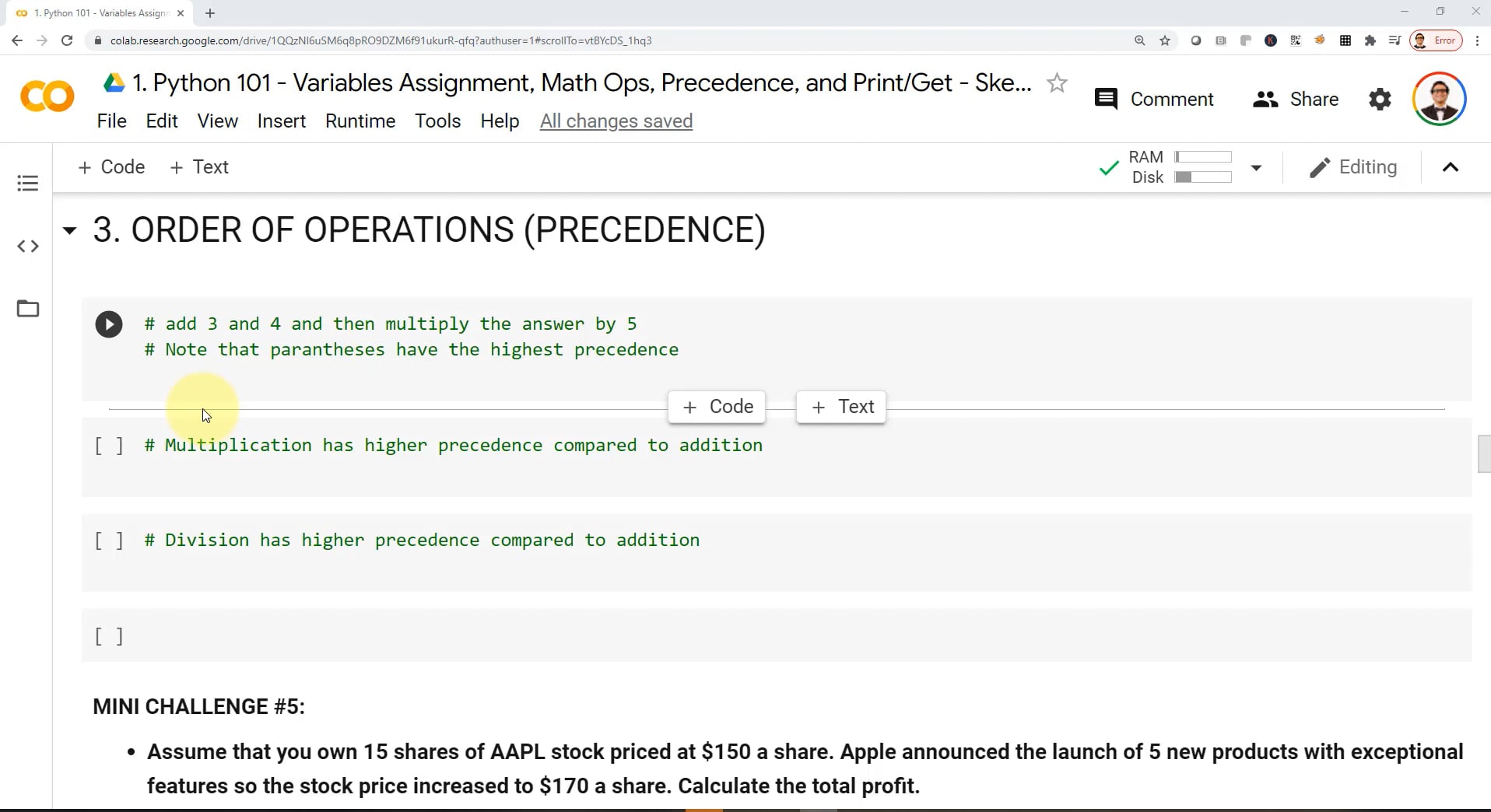Open the RAM/Disk connection dropdown
Image resolution: width=1491 pixels, height=812 pixels.
tap(1256, 167)
